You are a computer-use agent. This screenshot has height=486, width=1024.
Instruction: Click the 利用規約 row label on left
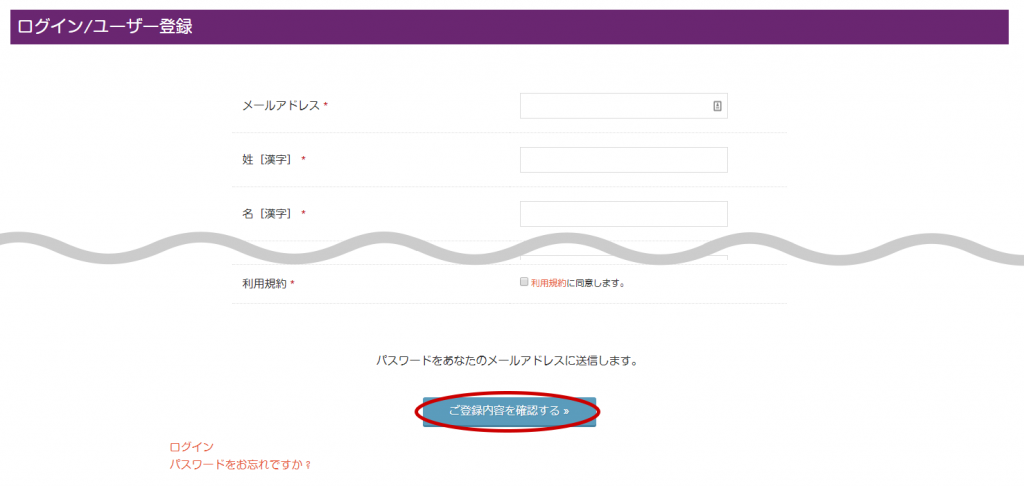(x=264, y=284)
